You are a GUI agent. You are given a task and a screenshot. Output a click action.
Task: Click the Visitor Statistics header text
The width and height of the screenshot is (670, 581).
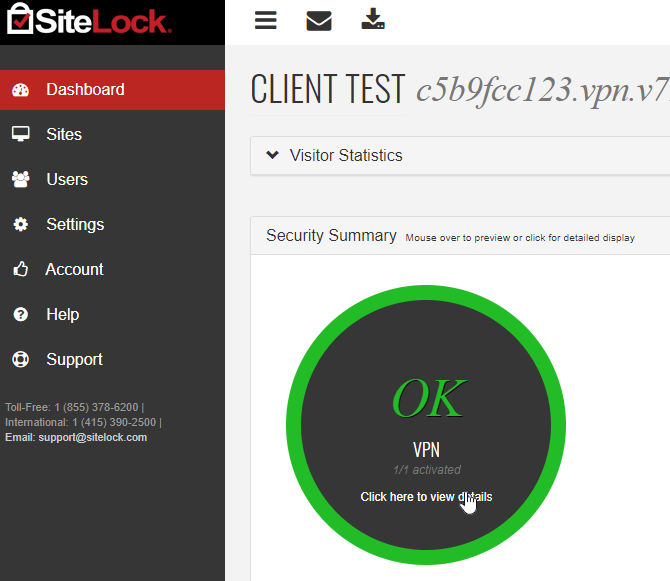tap(345, 155)
